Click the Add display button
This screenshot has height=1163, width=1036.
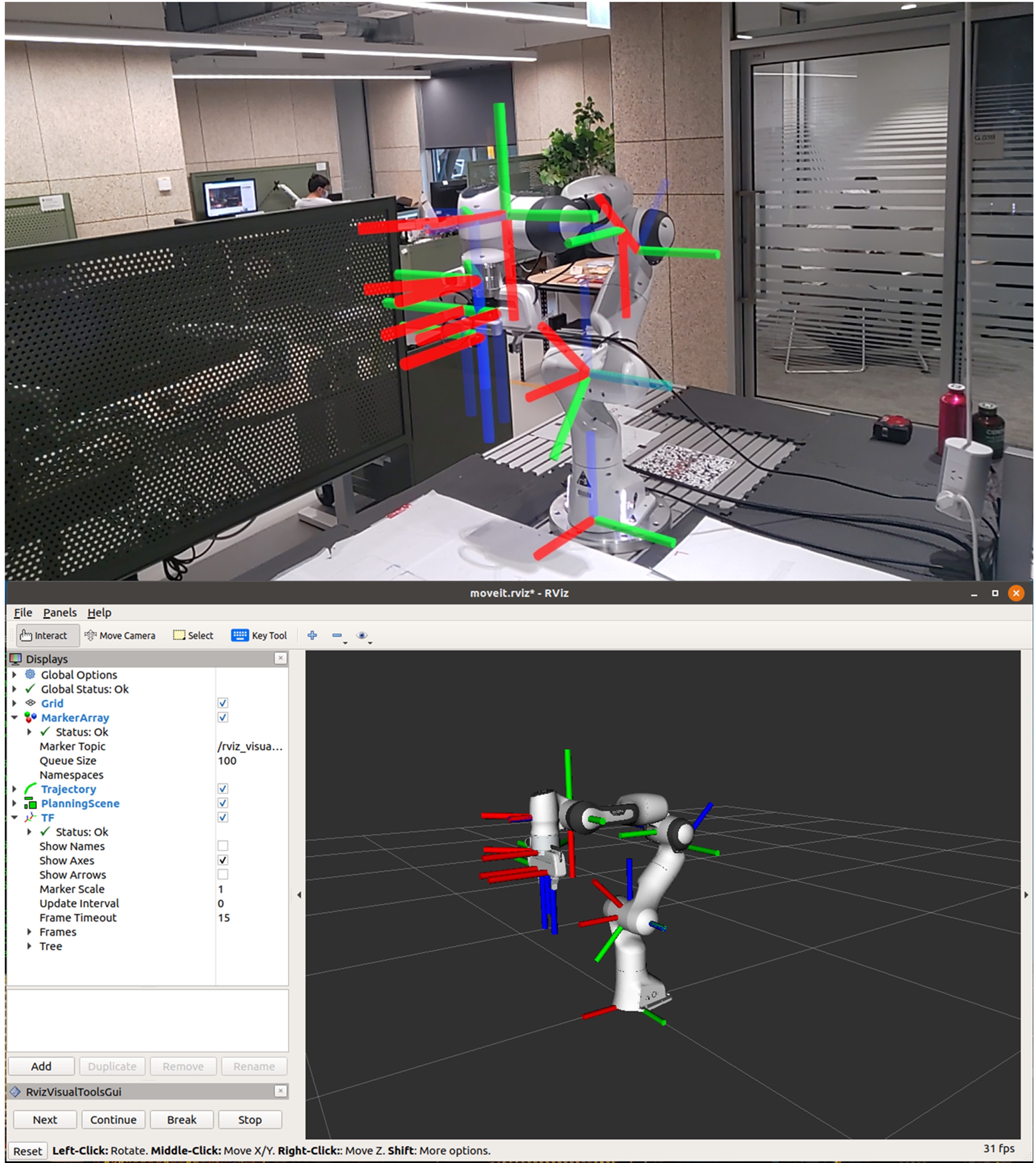coord(41,1066)
